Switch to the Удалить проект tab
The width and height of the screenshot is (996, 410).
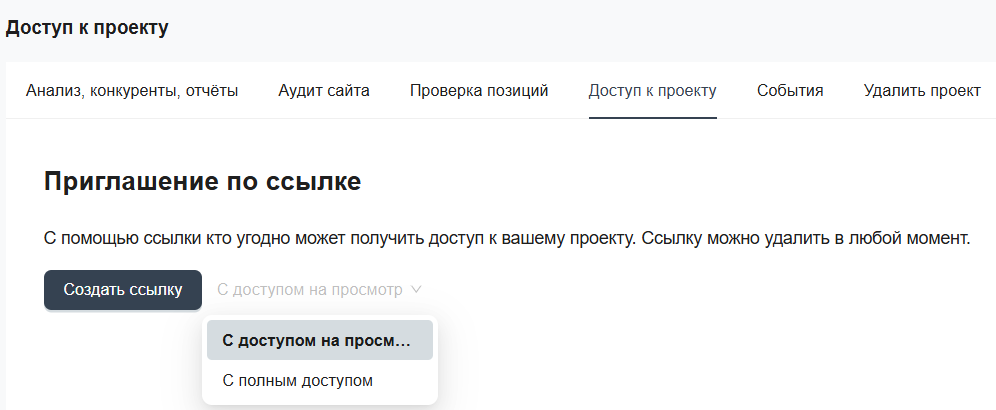[922, 91]
